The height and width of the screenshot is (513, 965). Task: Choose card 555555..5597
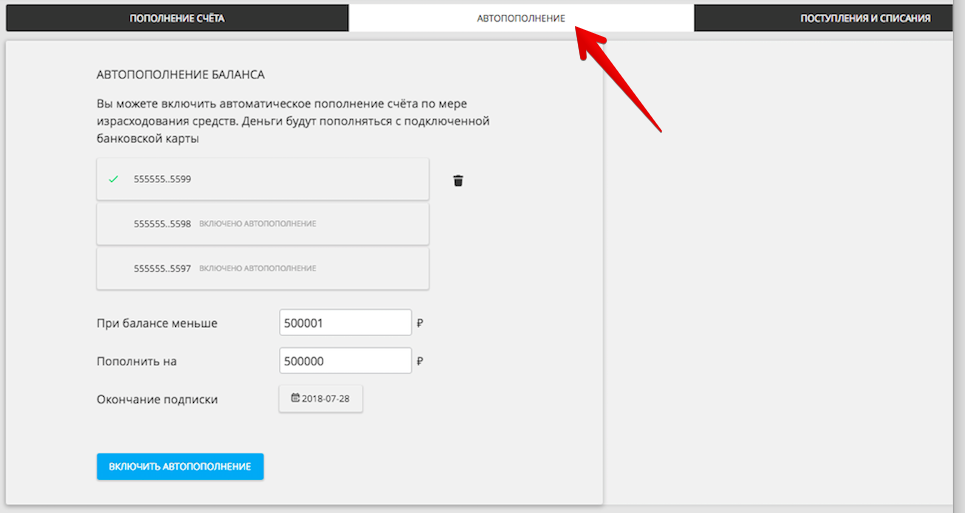(x=262, y=268)
